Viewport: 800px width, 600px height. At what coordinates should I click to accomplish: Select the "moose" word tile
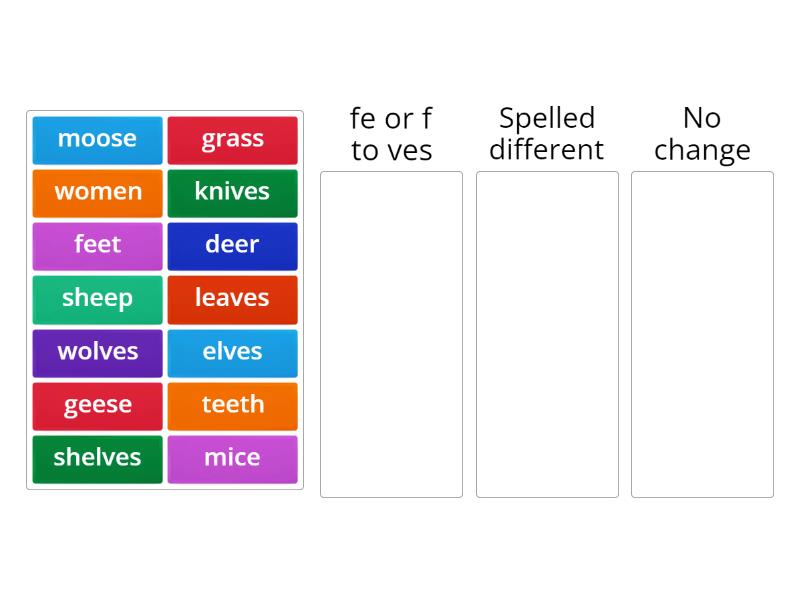[97, 139]
